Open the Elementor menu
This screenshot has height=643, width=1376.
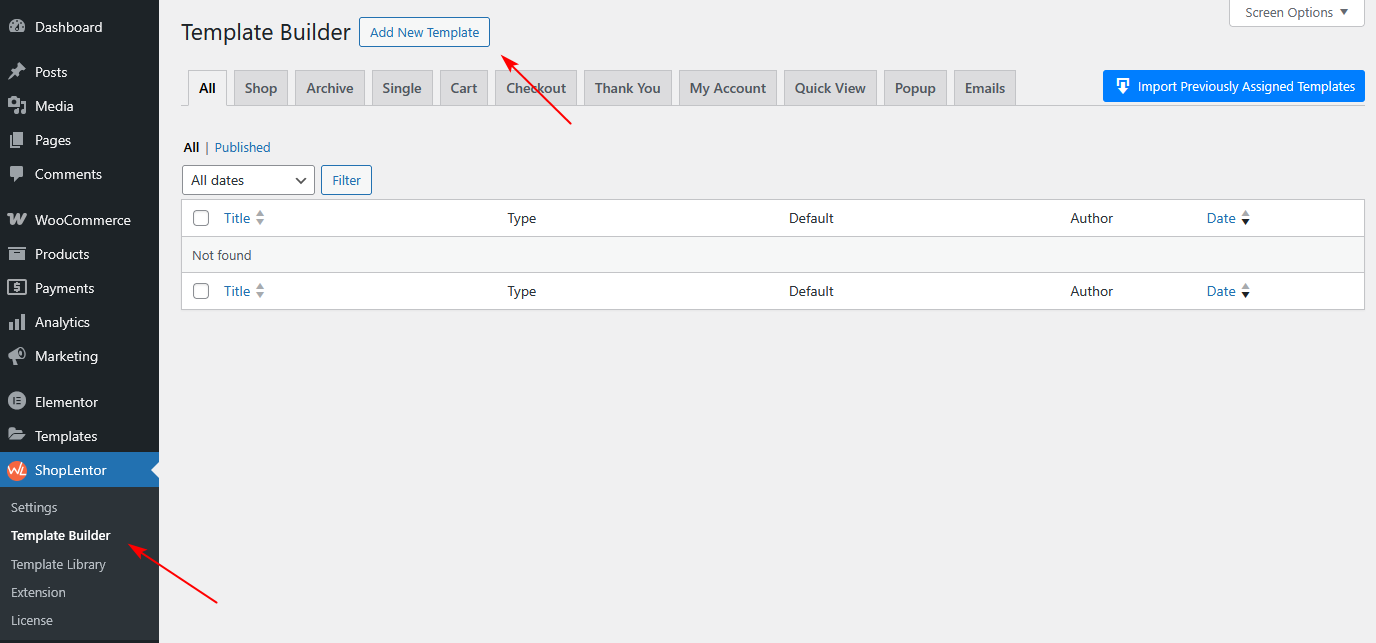click(79, 402)
